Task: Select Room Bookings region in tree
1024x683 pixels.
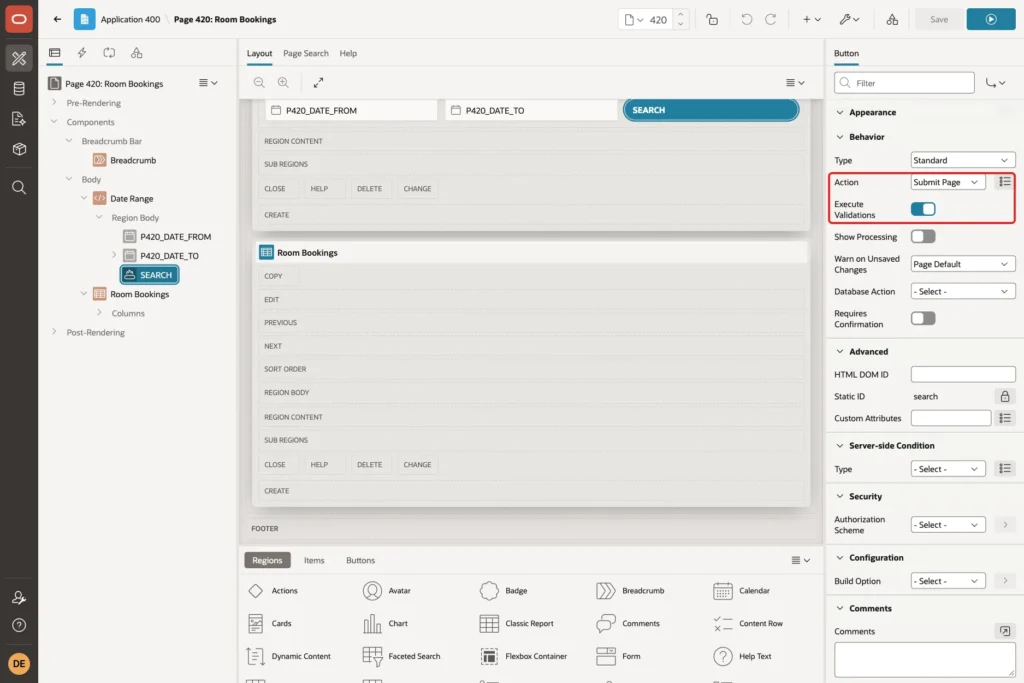Action: click(140, 294)
